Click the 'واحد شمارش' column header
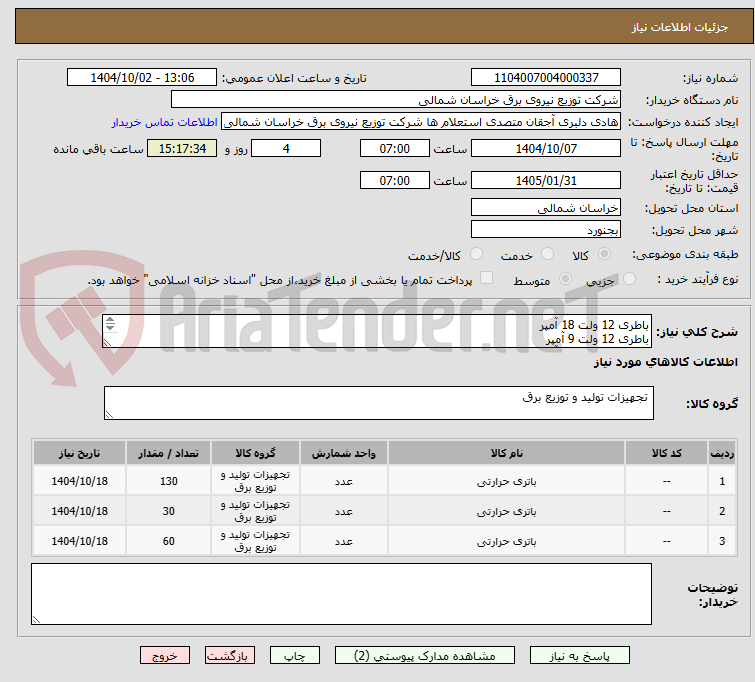The width and height of the screenshot is (755, 682). tap(343, 453)
